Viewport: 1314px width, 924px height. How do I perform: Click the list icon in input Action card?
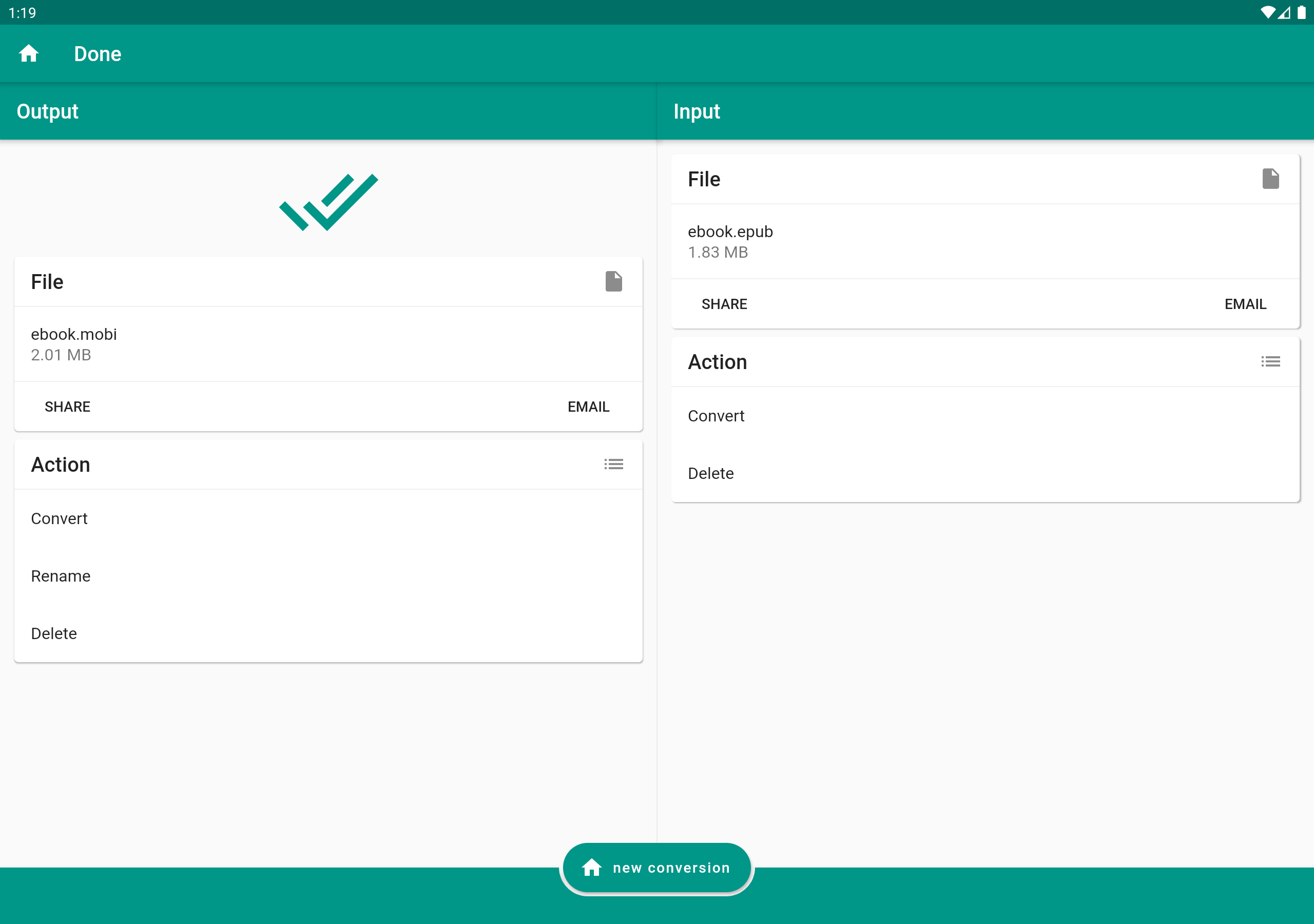coord(1270,362)
